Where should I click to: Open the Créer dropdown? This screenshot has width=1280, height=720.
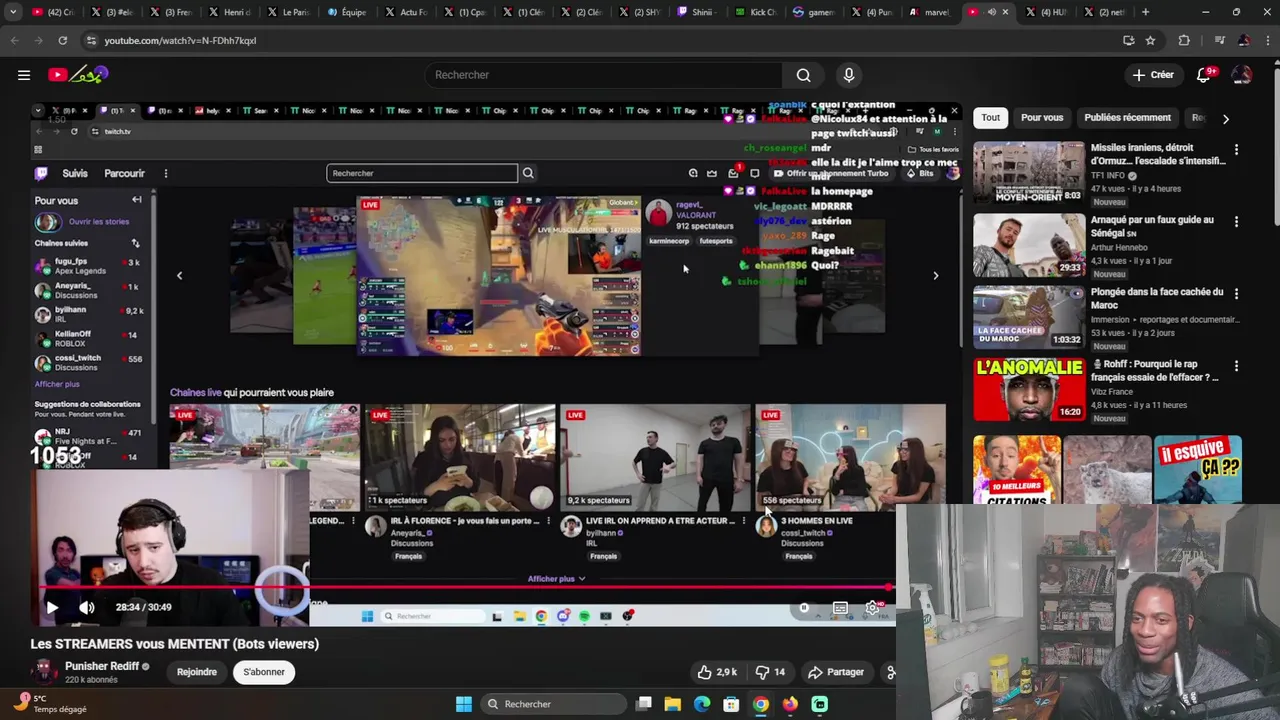point(1153,75)
